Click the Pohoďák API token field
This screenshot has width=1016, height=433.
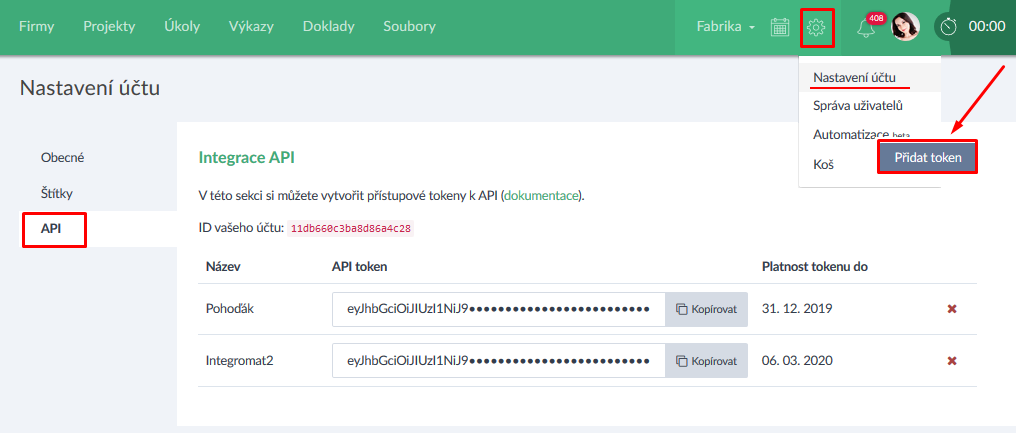pos(498,309)
